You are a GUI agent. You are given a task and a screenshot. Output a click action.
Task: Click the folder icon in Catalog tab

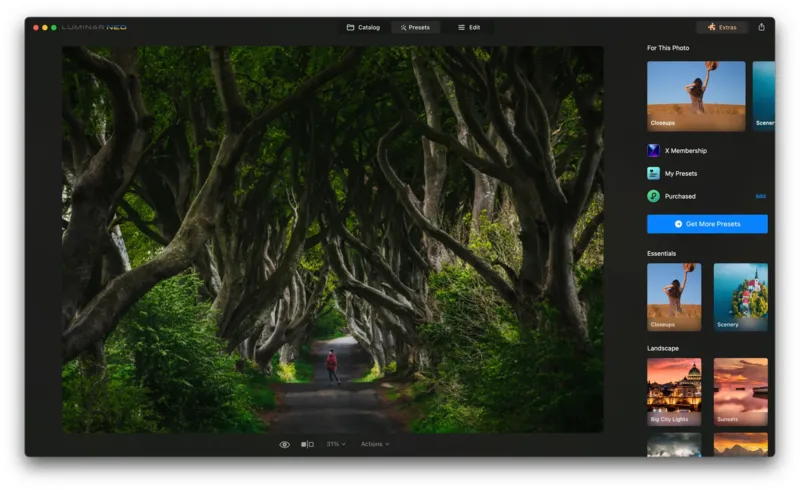(351, 27)
